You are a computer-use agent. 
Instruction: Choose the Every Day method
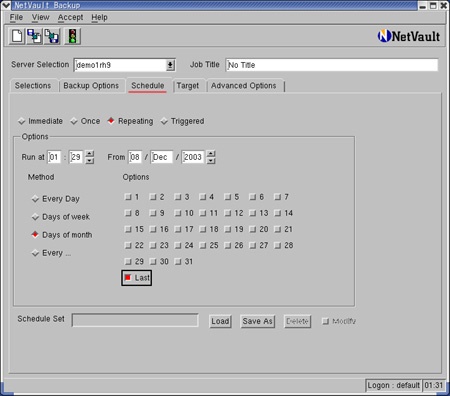point(55,199)
